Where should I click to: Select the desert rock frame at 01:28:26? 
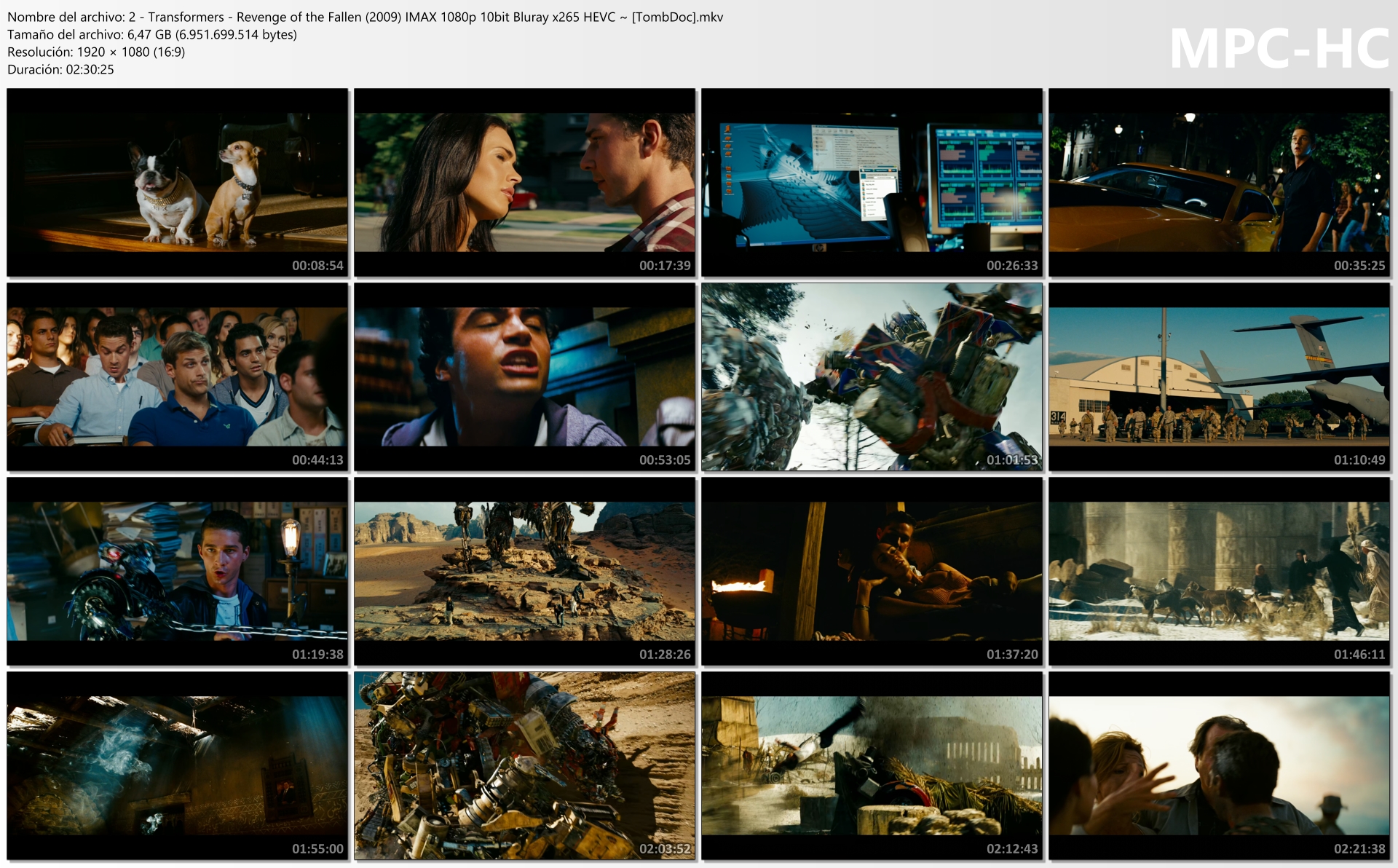click(524, 571)
